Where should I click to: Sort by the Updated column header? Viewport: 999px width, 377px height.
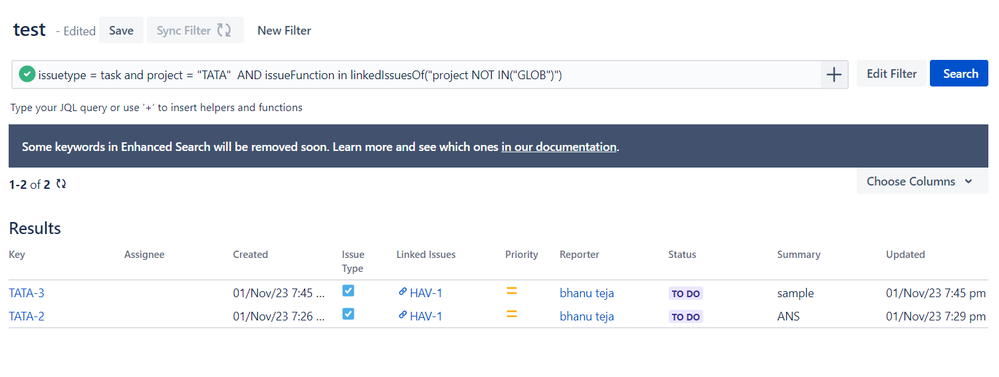[x=905, y=254]
